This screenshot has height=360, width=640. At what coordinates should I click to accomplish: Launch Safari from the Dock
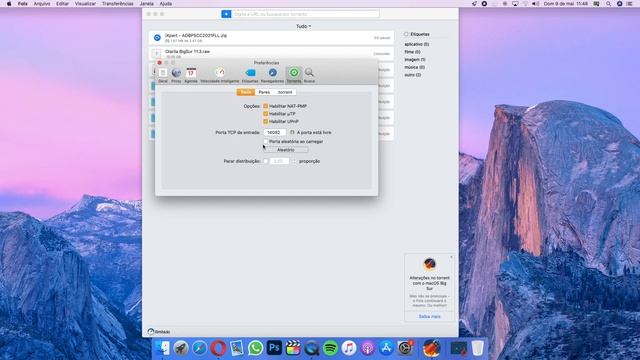coord(200,348)
